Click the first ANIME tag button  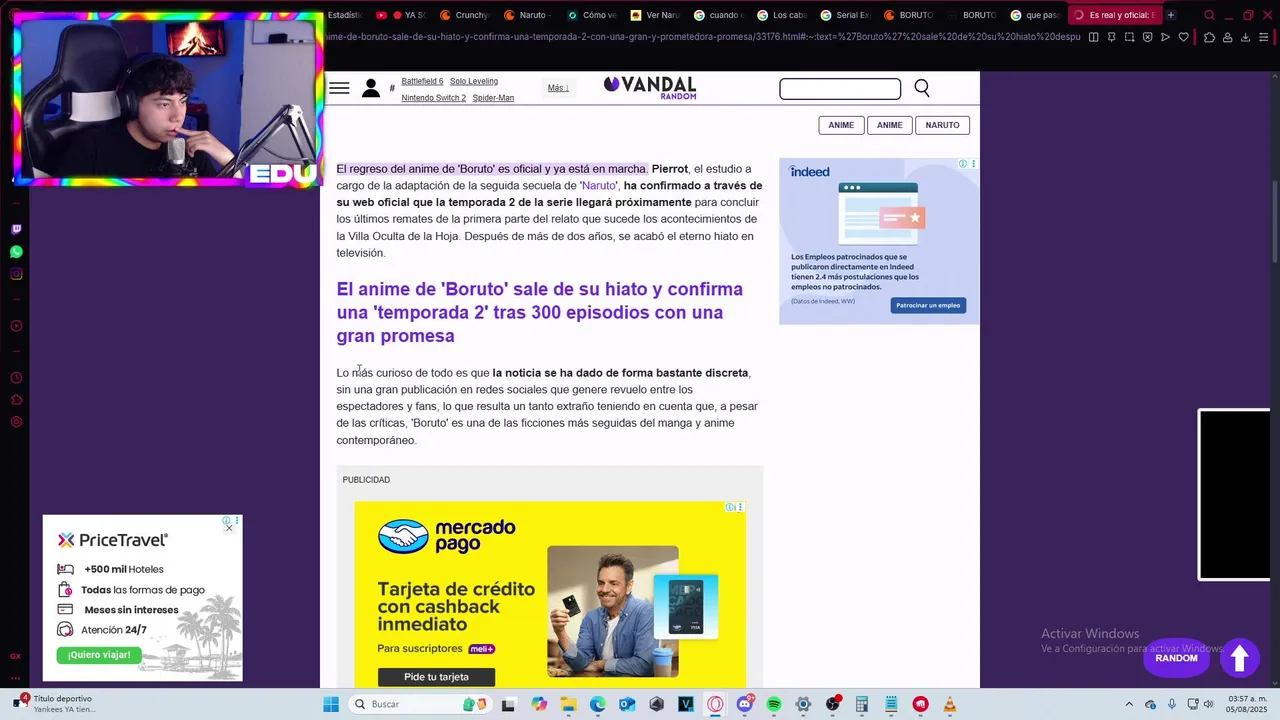(x=841, y=125)
